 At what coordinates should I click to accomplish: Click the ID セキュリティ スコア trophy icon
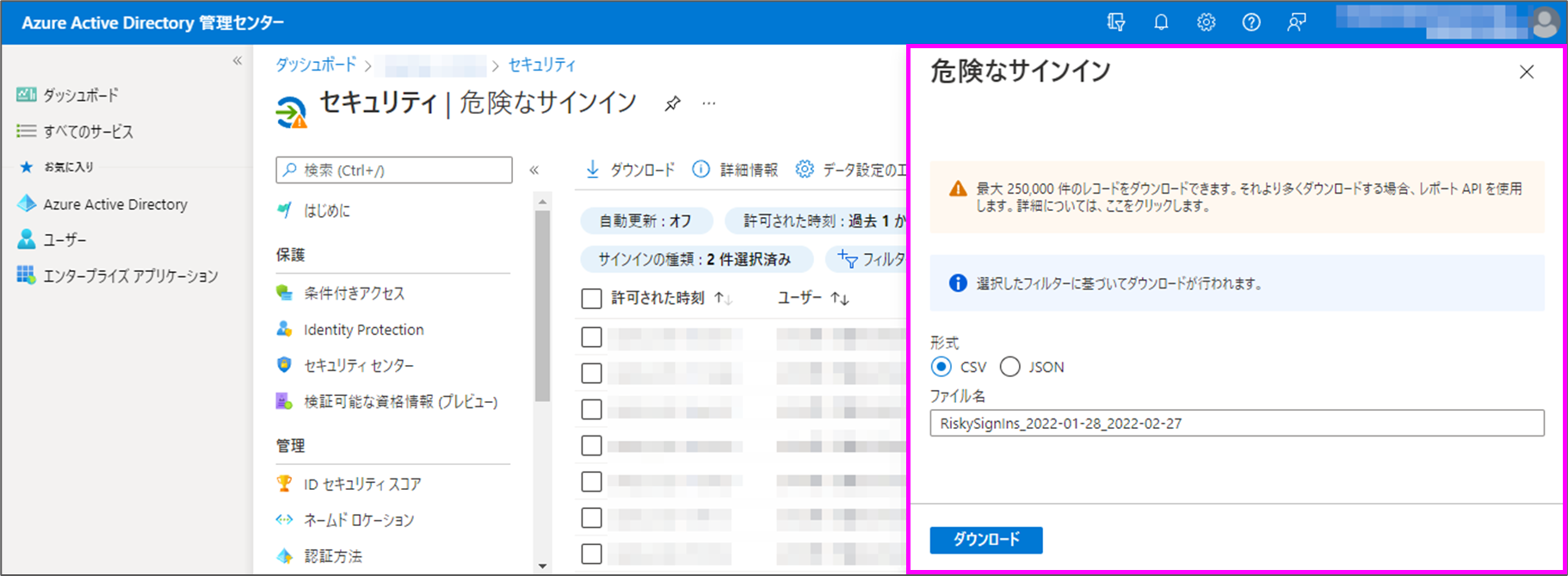[x=284, y=484]
